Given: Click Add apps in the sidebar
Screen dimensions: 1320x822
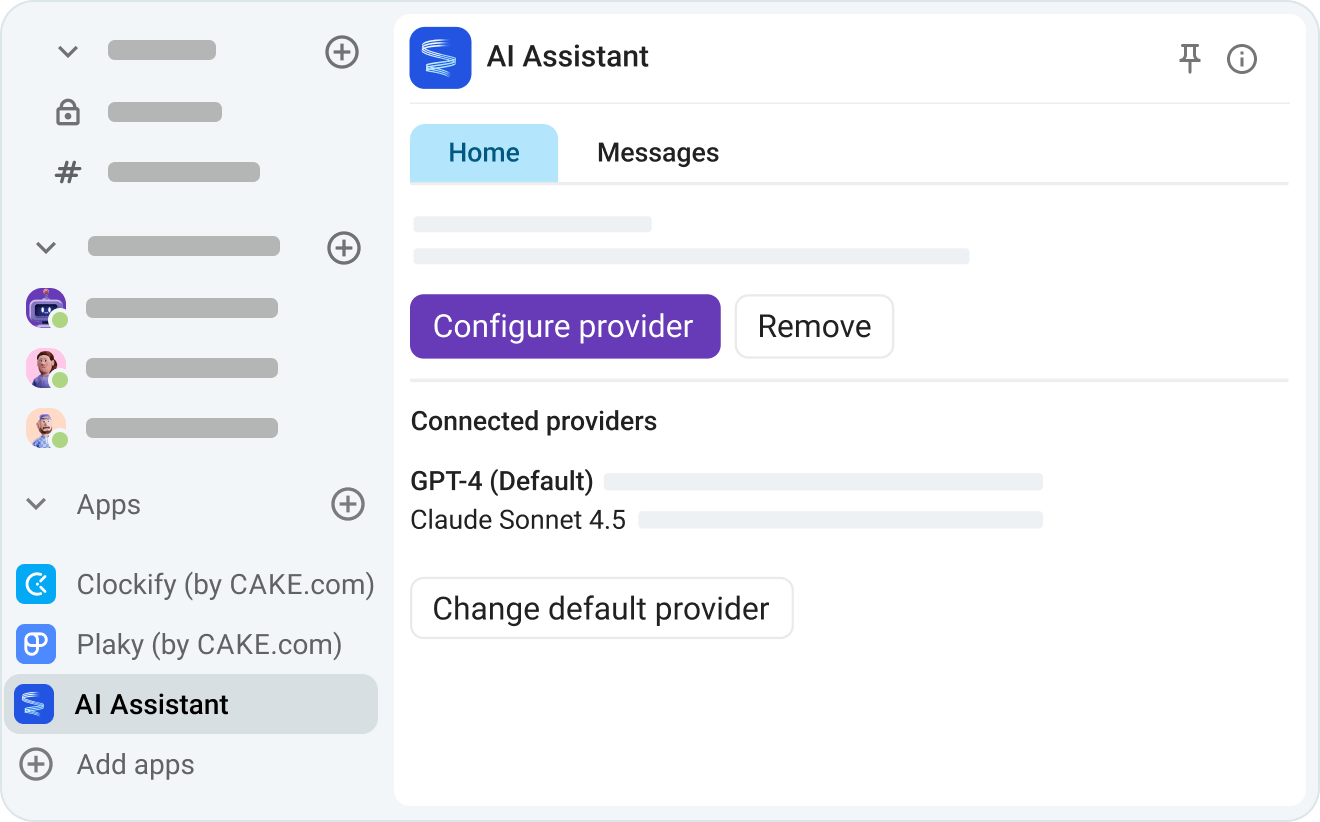Looking at the screenshot, I should pos(134,764).
